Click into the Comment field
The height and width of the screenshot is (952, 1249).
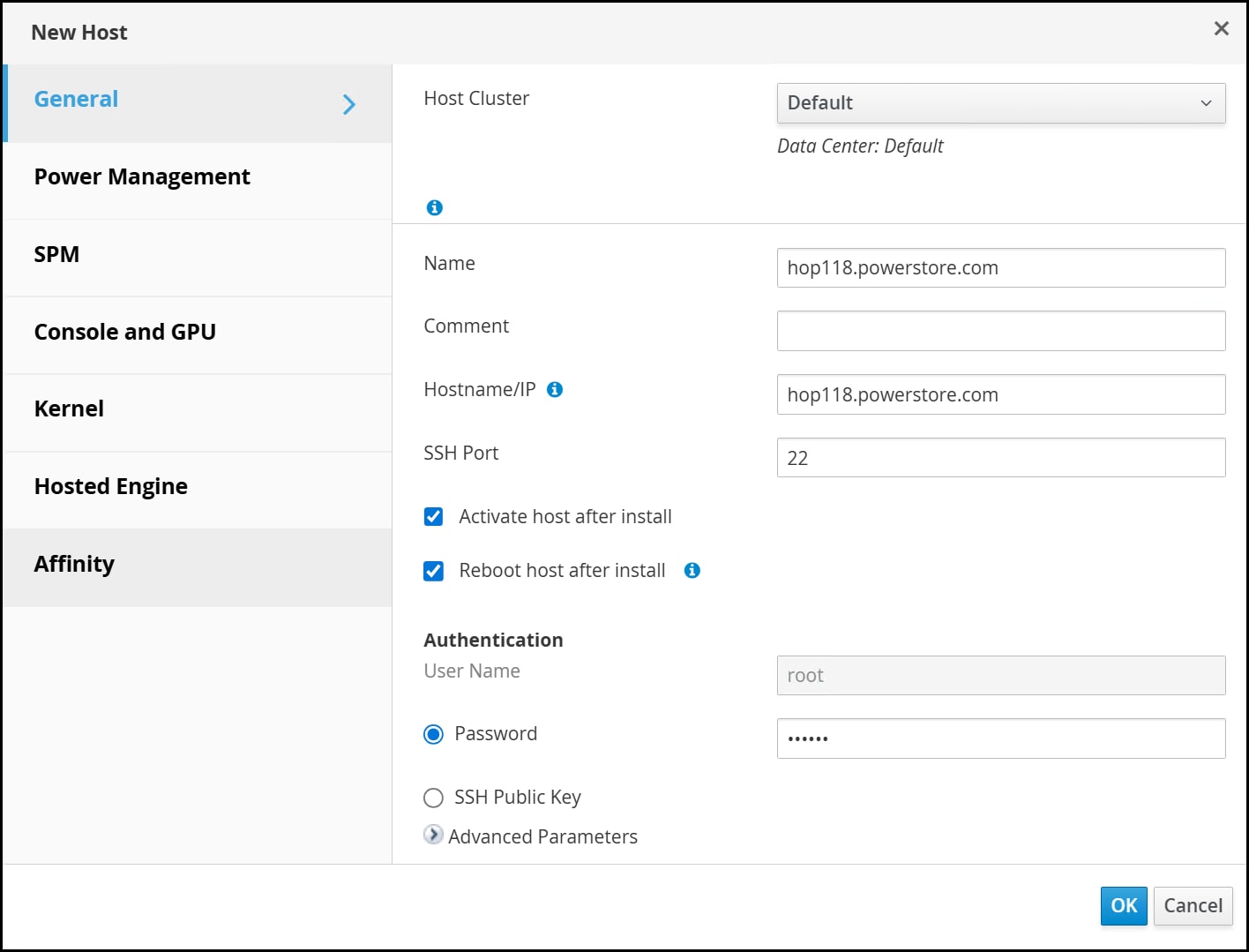[x=1001, y=331]
